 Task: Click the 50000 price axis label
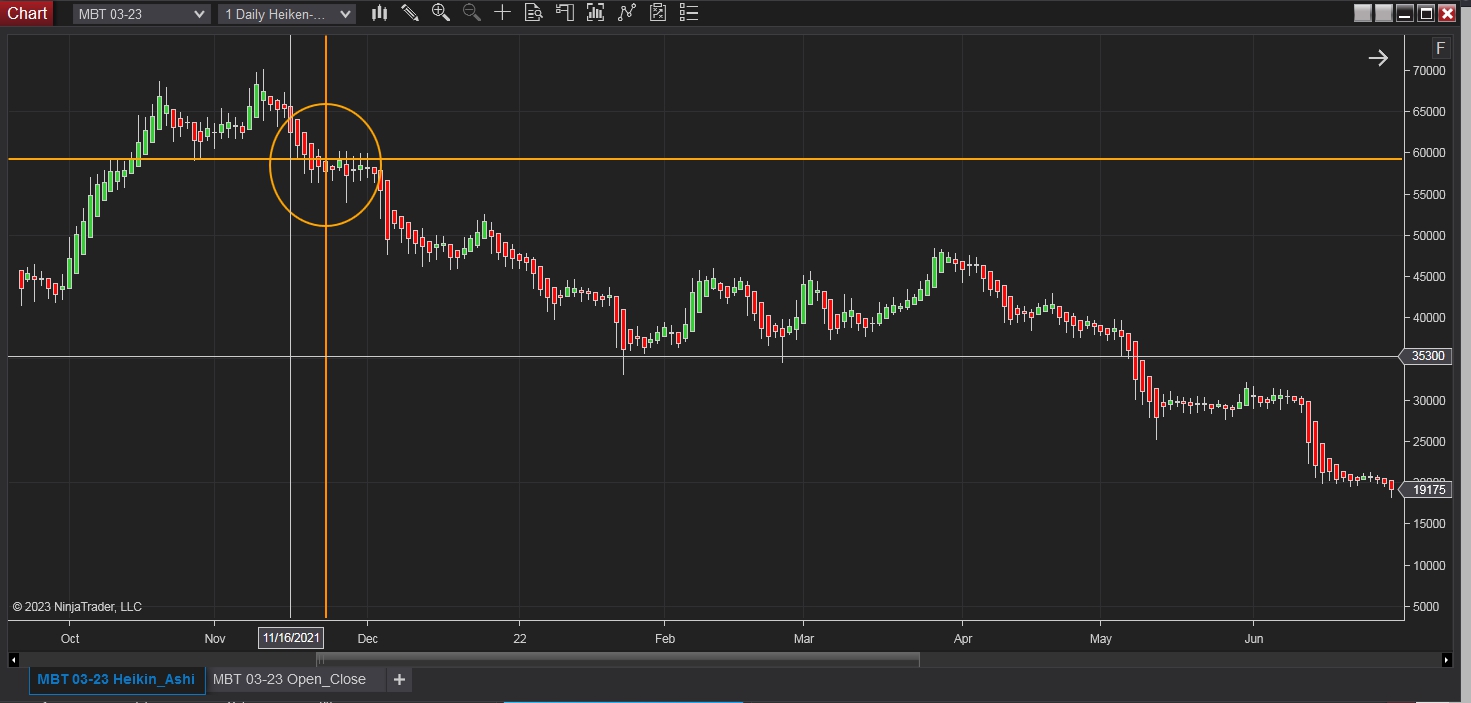coord(1429,236)
